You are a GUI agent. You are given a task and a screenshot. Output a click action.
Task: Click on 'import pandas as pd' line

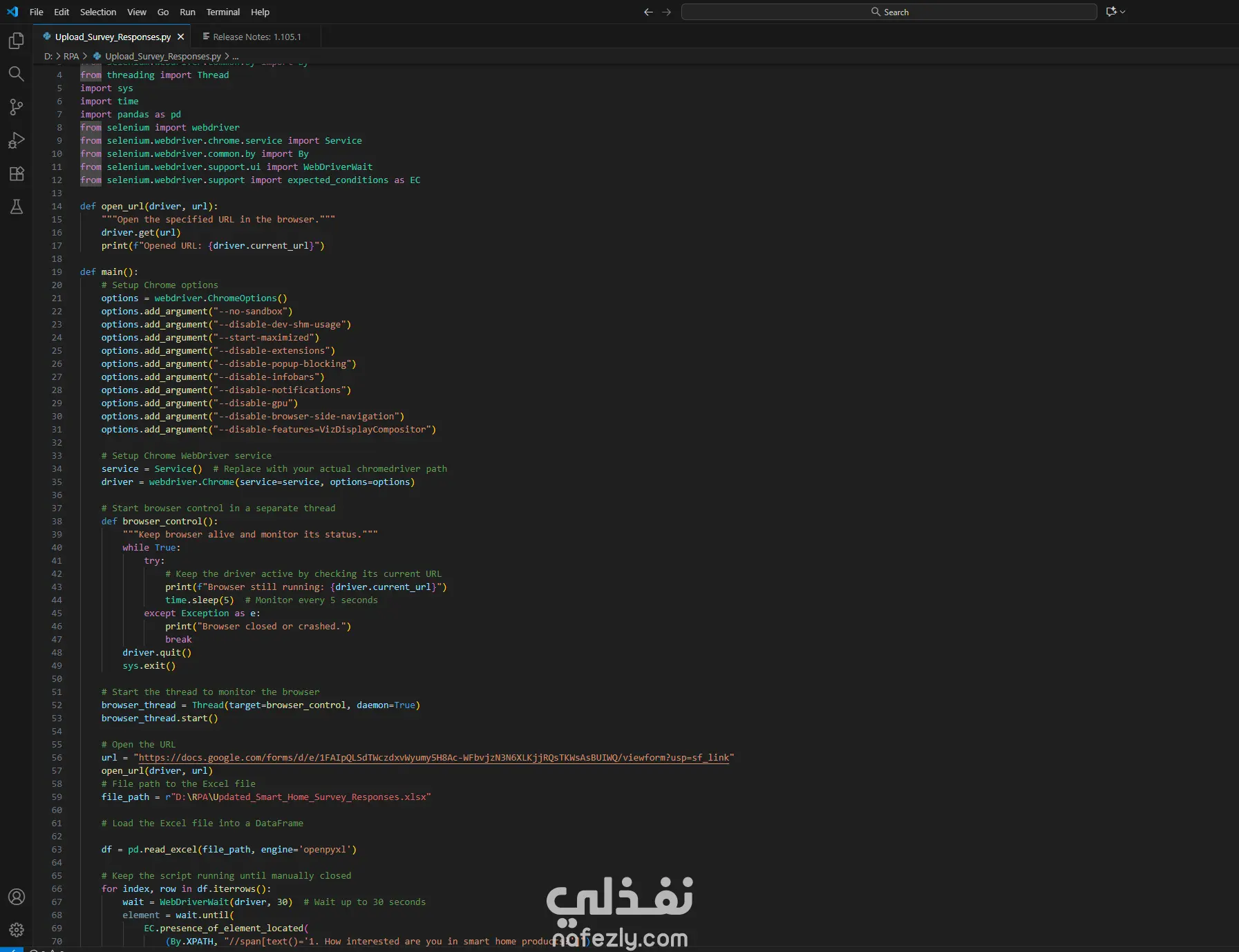point(131,114)
